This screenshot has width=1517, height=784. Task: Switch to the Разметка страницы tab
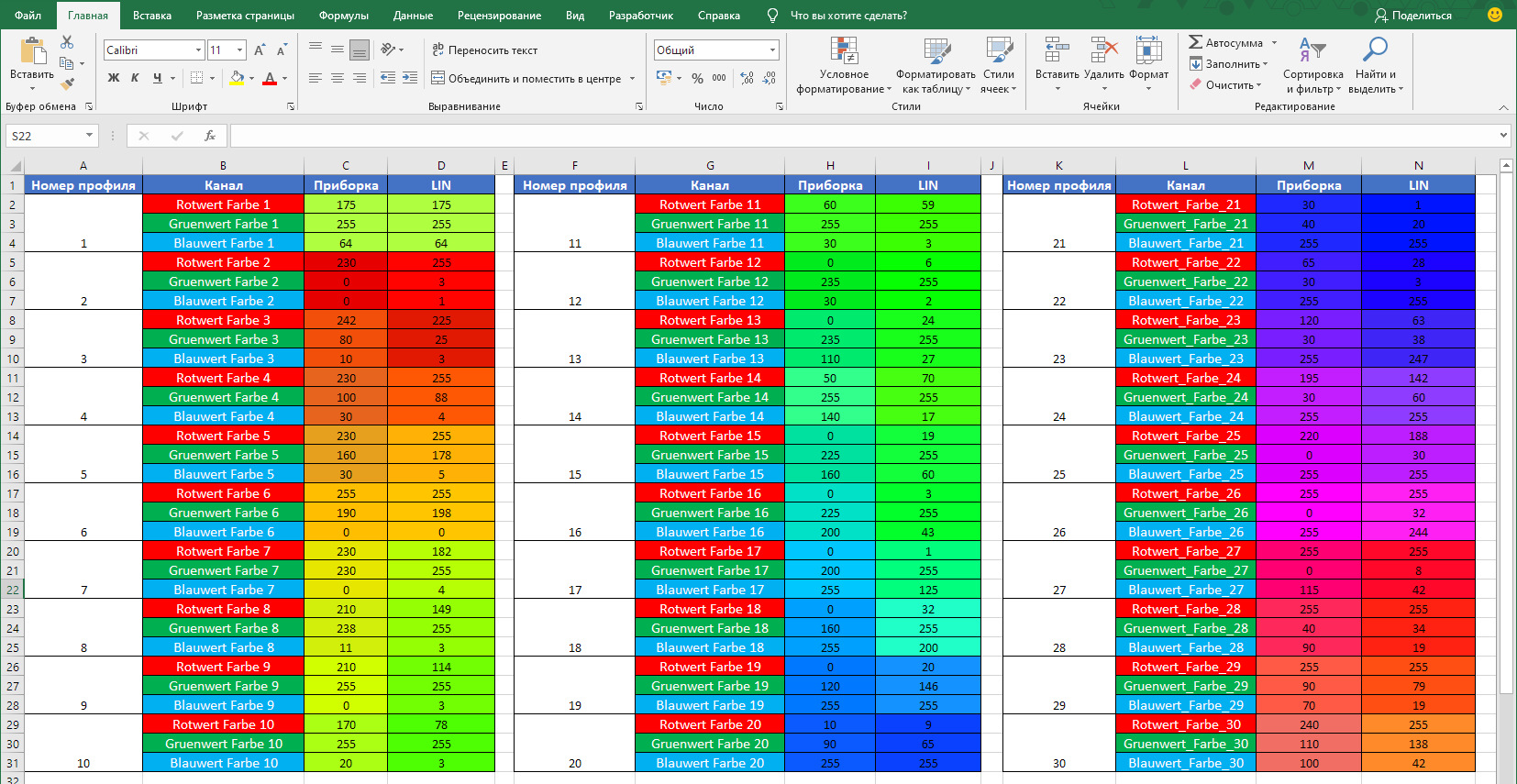pyautogui.click(x=245, y=15)
